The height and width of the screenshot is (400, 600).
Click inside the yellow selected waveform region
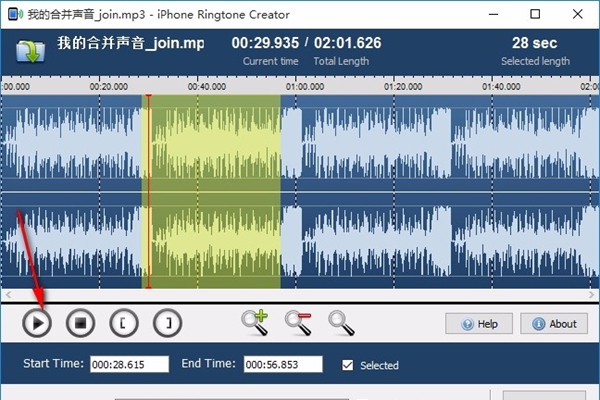[211, 191]
